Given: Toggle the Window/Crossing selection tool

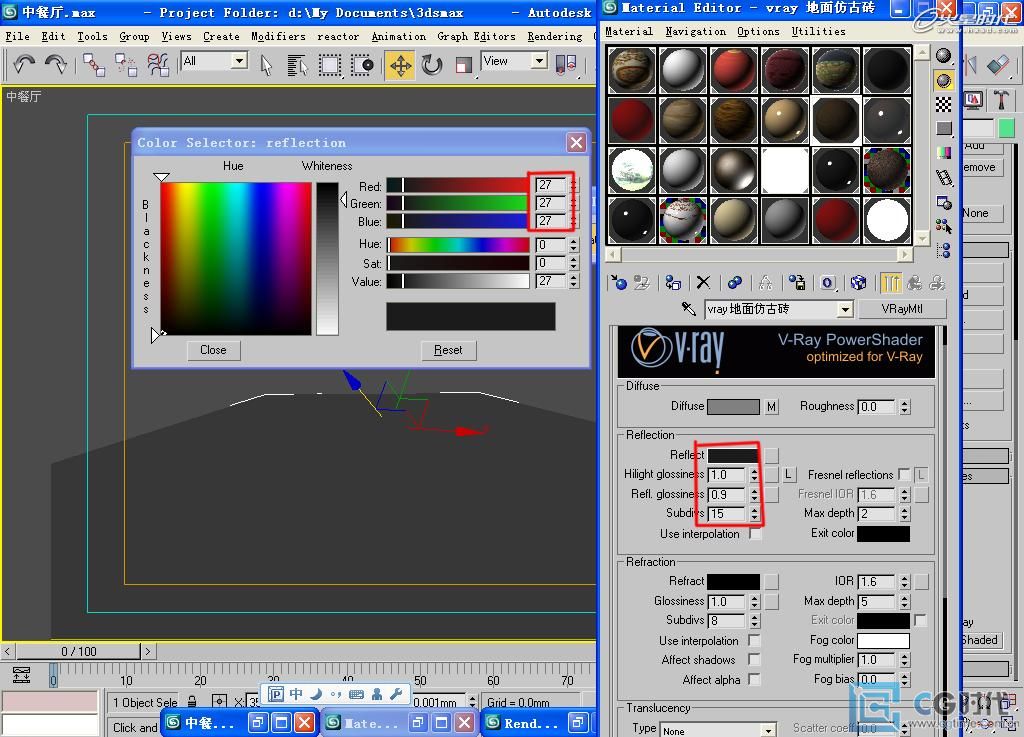Looking at the screenshot, I should [x=362, y=65].
